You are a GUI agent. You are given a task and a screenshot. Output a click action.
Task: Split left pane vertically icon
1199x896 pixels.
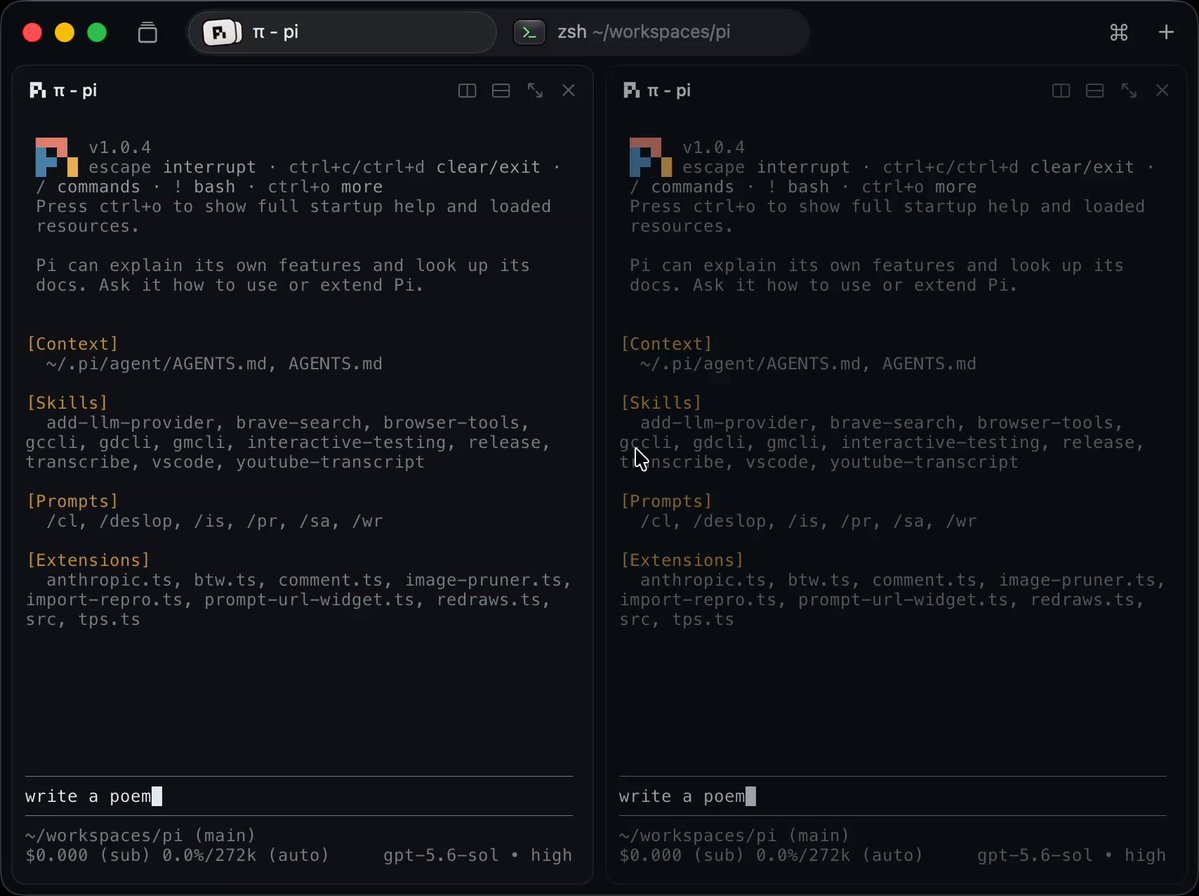467,91
